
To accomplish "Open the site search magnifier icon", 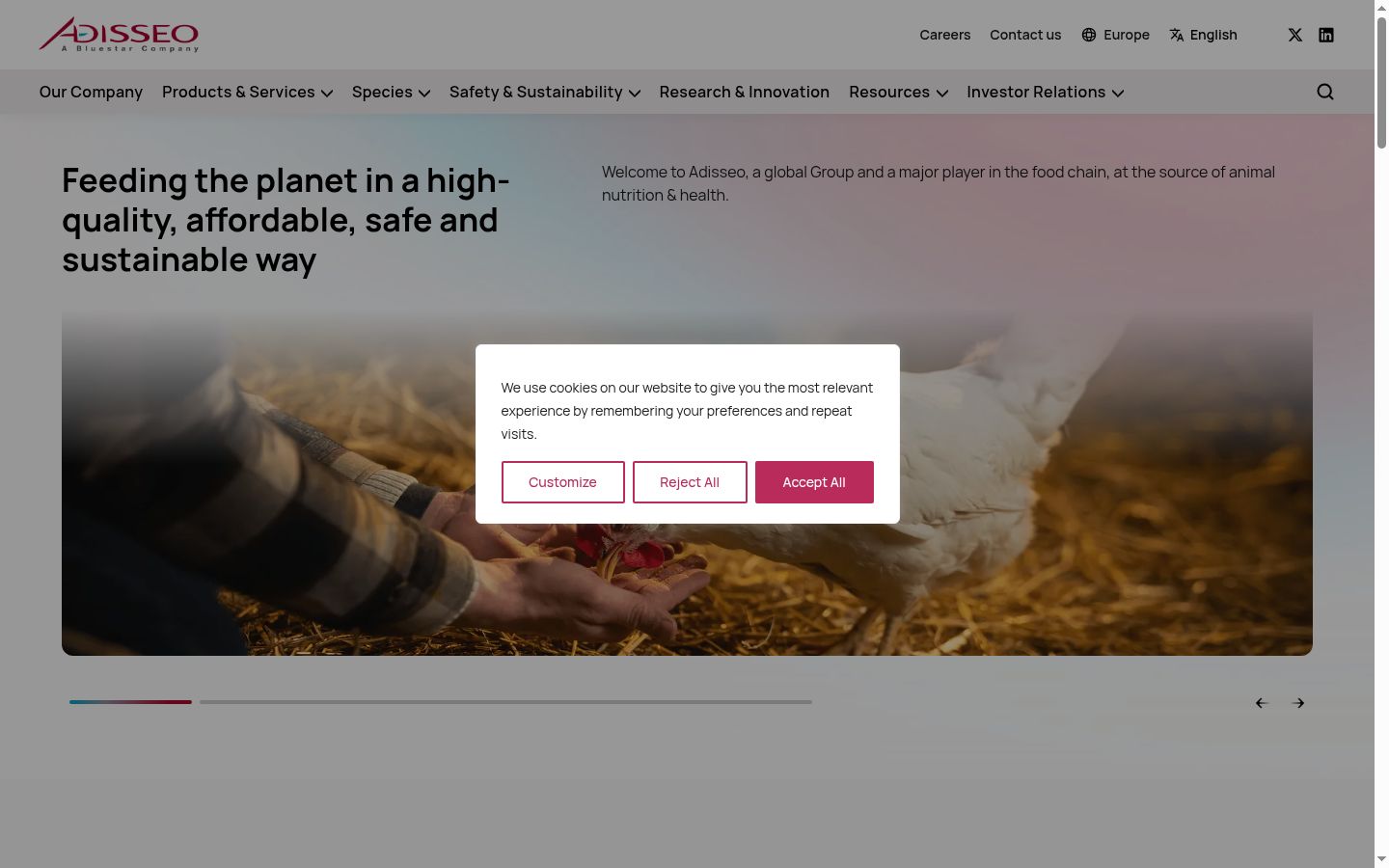I will click(1325, 92).
